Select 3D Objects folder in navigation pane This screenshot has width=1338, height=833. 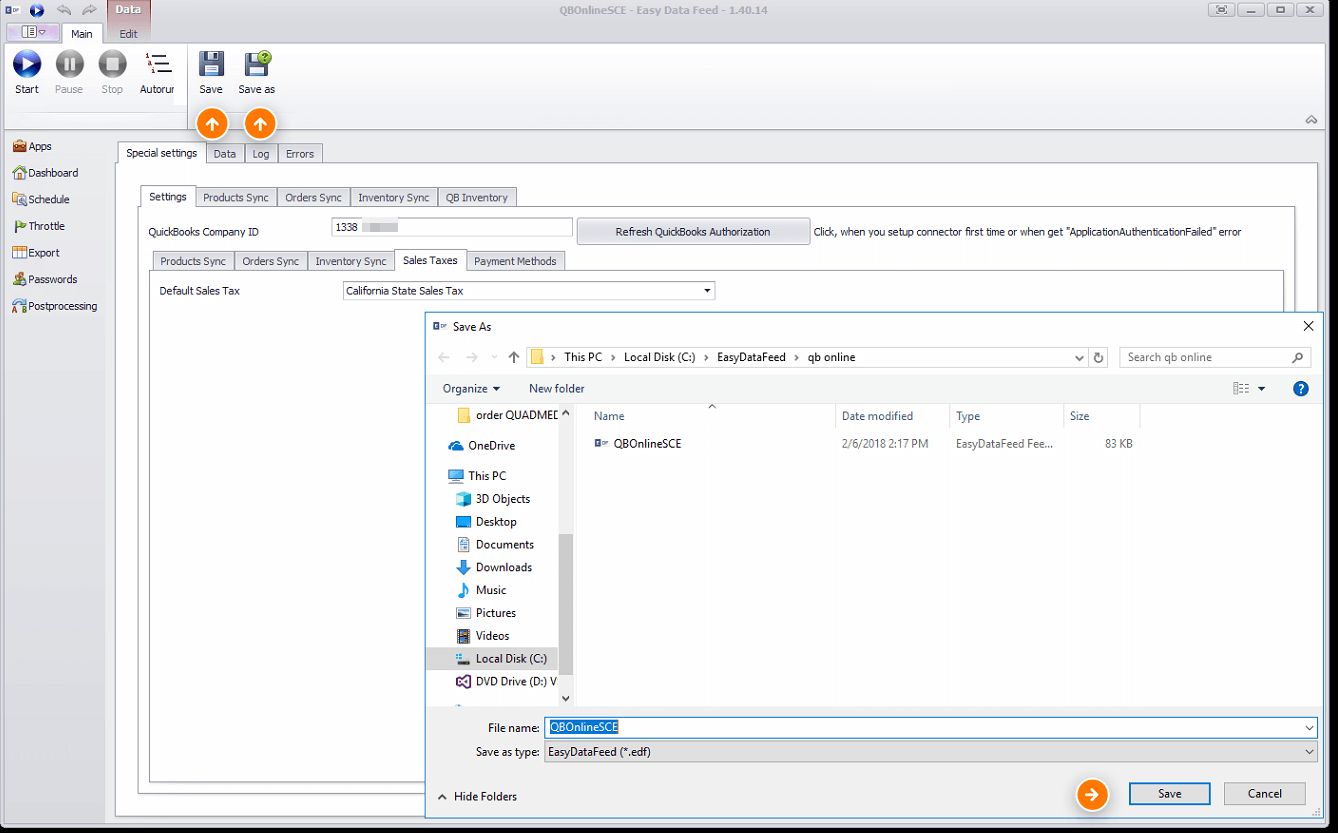[493, 499]
